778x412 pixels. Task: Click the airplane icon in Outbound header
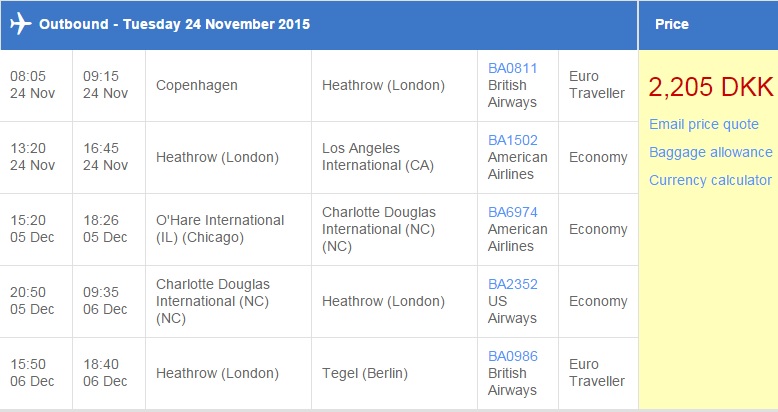(x=20, y=24)
